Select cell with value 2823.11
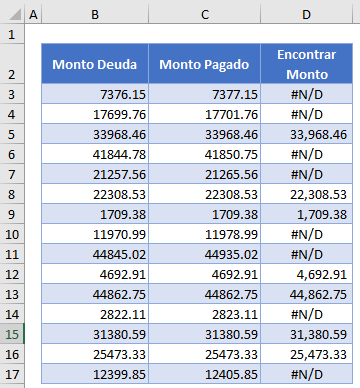Screen dimensions: 360x388 click(205, 314)
